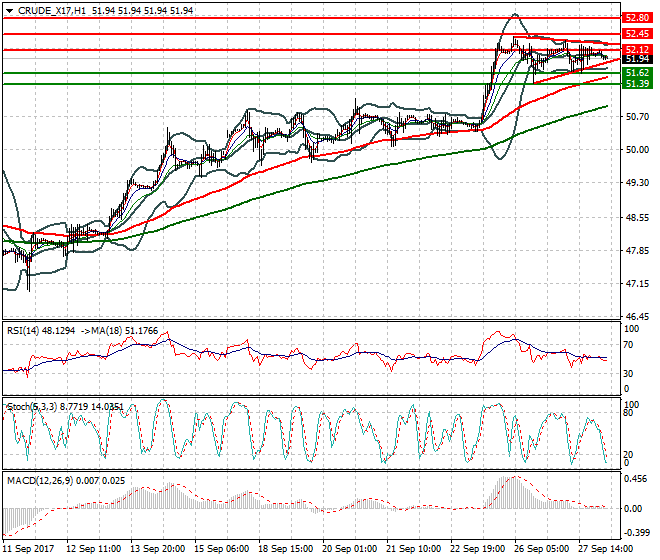Select the 27 Sep 14:00 time axis label
The image size is (660, 560).
click(605, 549)
